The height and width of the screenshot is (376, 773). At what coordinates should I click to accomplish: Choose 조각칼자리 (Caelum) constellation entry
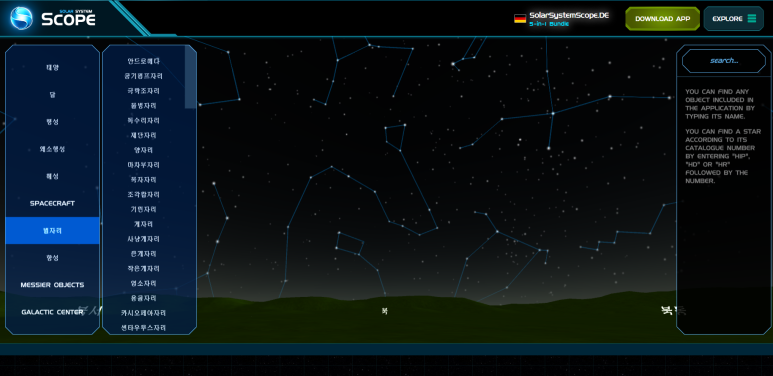(x=143, y=194)
